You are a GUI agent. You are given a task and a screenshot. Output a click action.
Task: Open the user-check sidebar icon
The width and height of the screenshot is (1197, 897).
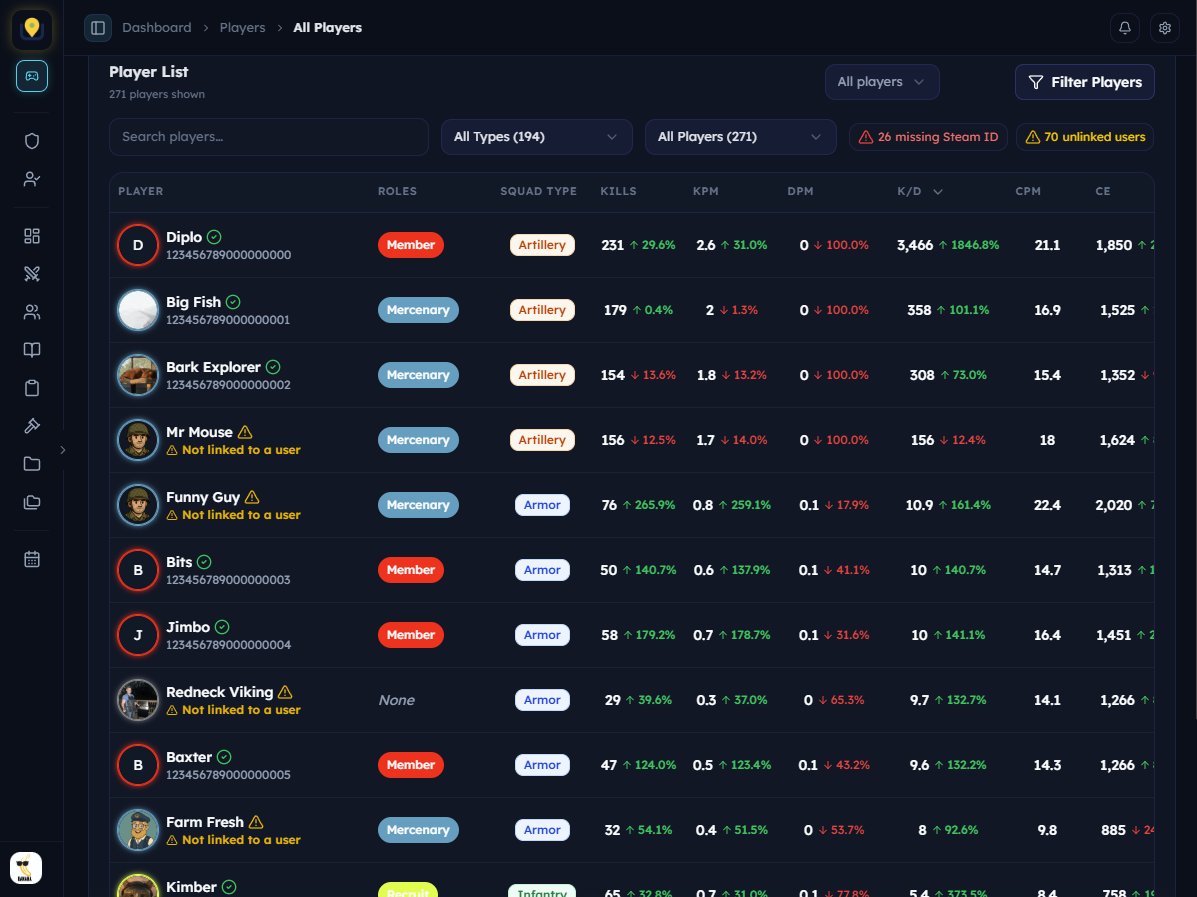click(31, 179)
